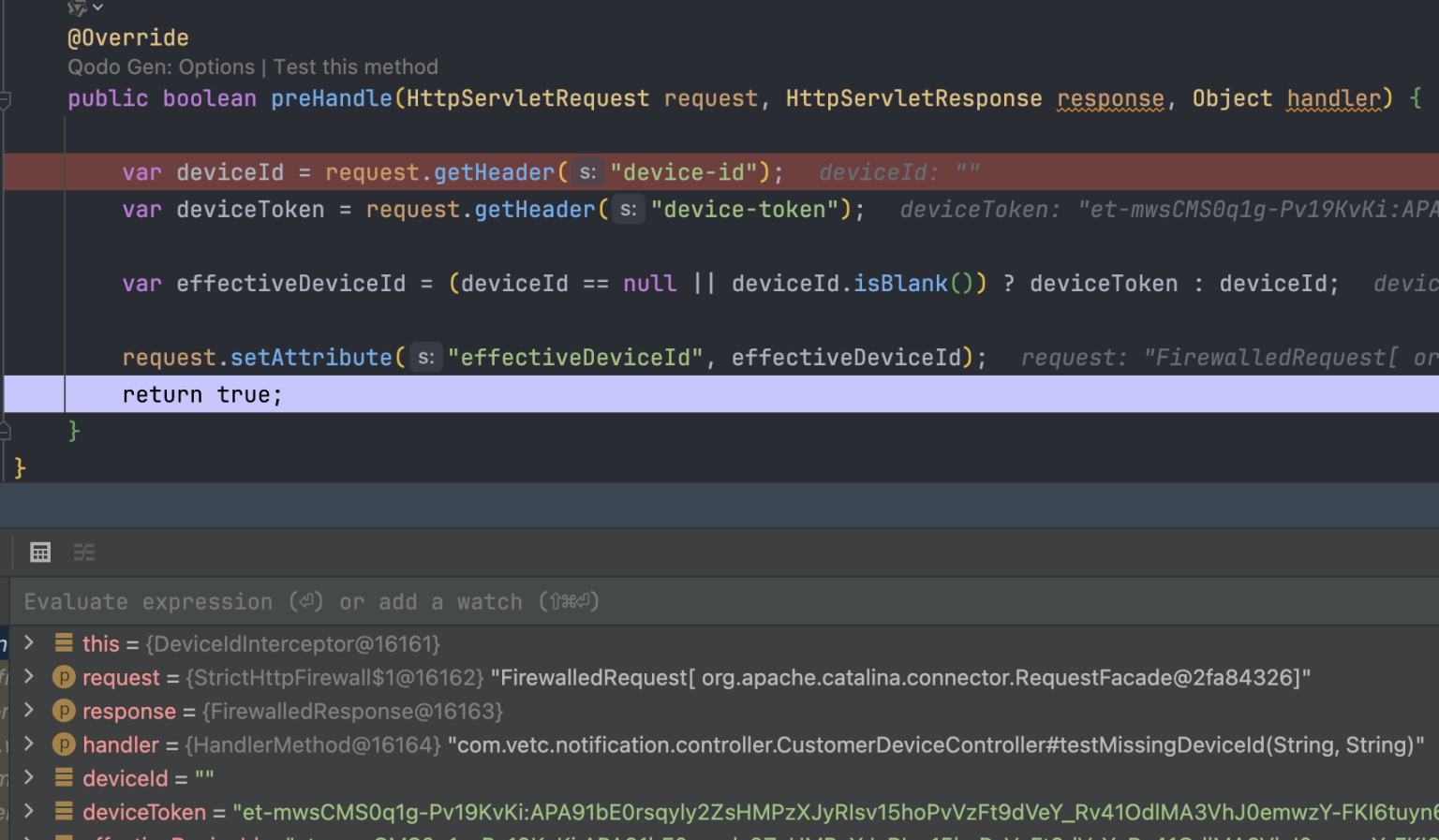Click the variable icon beside deviceToken
Screen dimensions: 1439x840
coord(64,812)
